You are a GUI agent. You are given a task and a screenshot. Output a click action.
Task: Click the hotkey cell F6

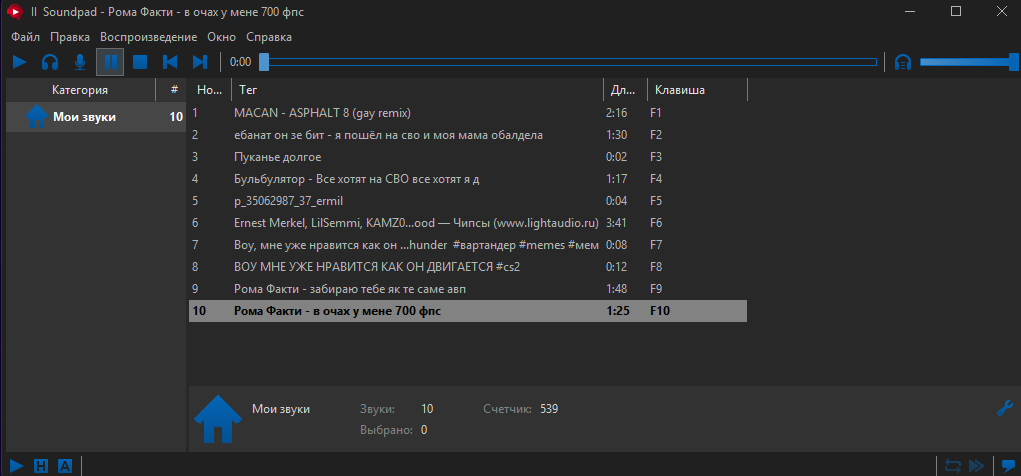(656, 223)
